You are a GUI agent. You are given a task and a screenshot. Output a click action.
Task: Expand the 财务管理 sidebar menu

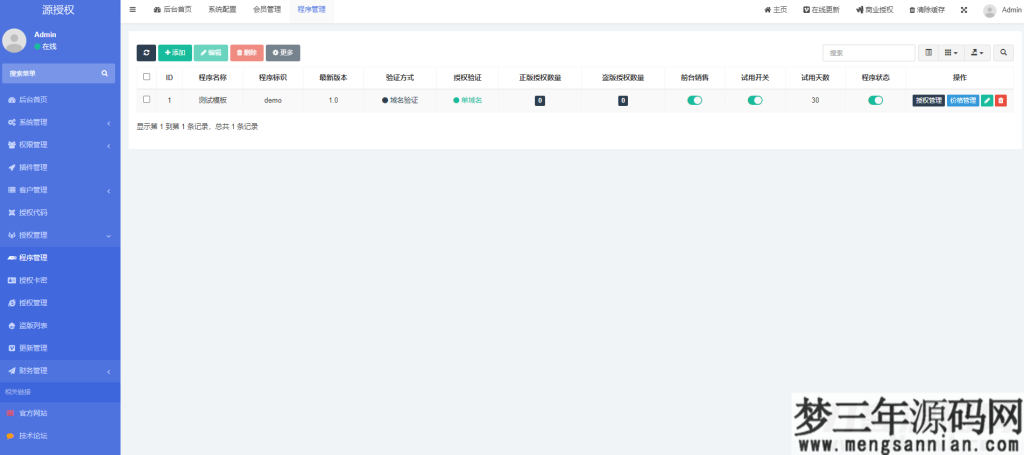pos(60,370)
